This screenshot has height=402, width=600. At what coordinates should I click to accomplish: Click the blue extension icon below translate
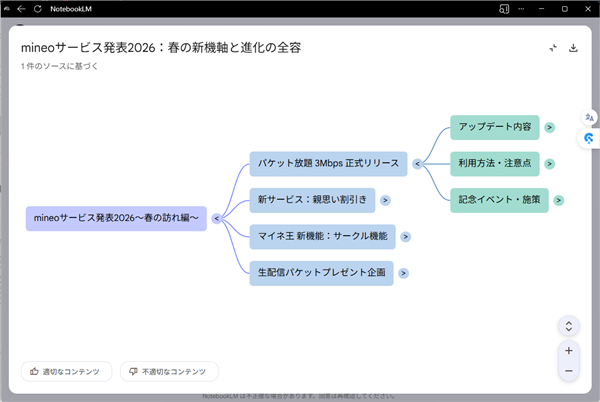(588, 138)
